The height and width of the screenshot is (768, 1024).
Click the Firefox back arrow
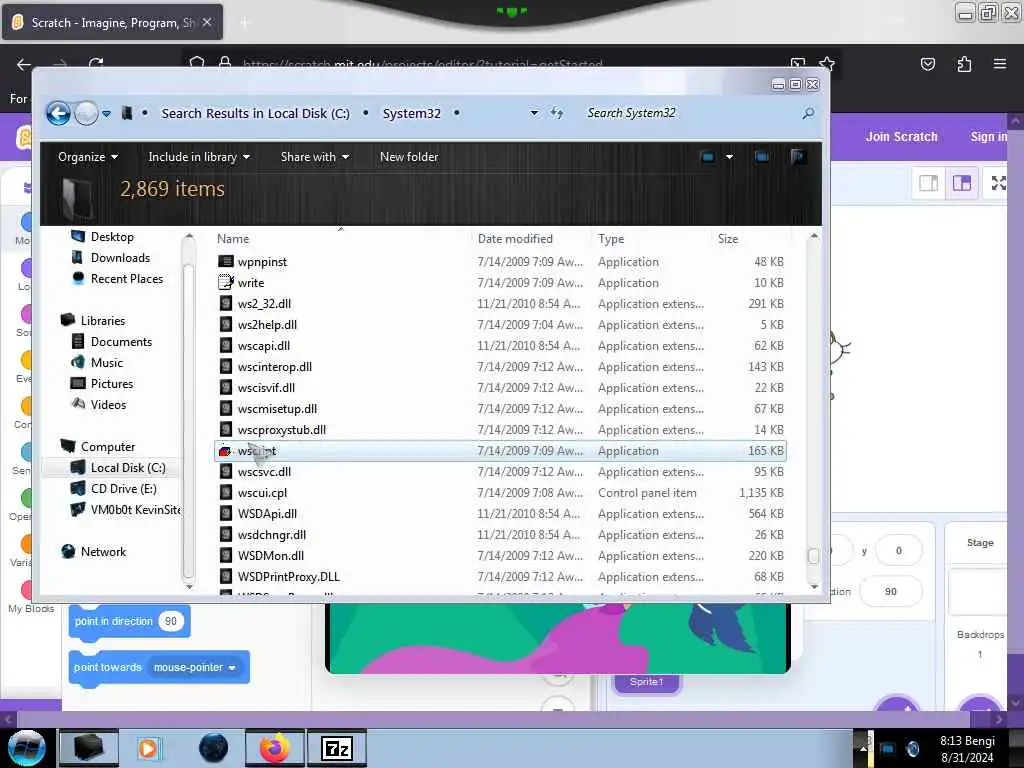point(24,64)
